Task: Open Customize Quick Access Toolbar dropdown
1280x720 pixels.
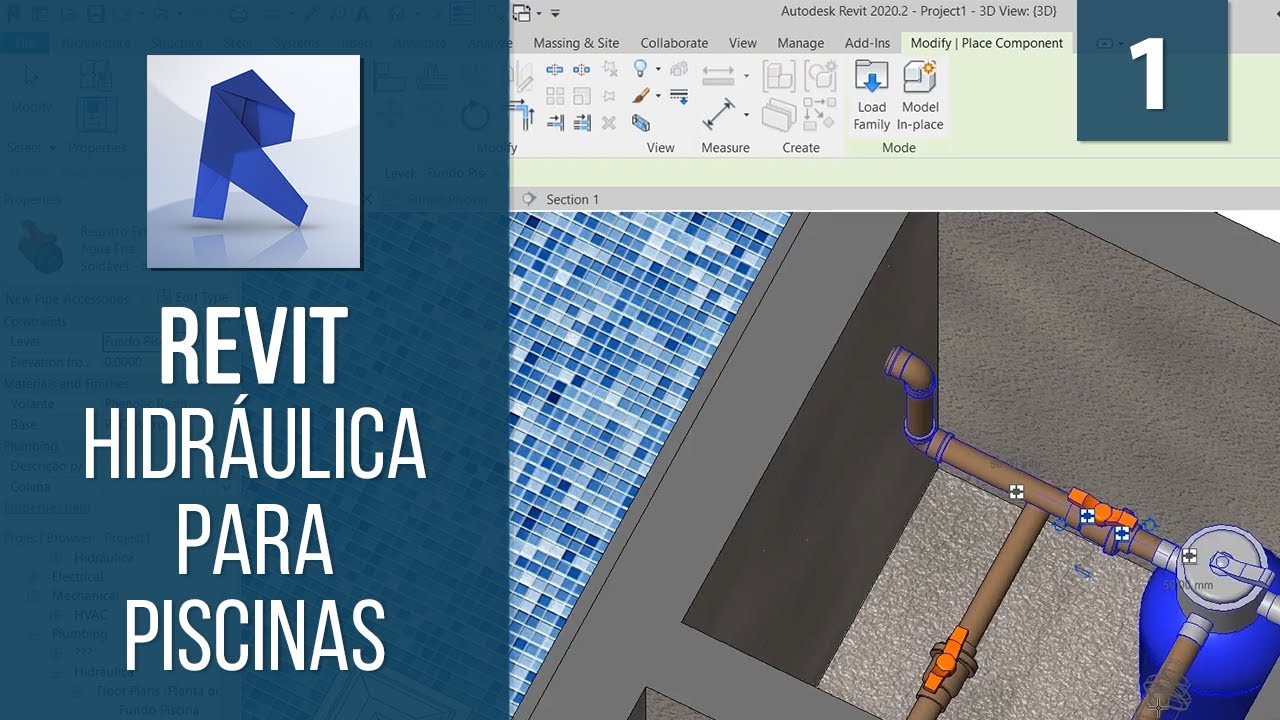Action: [x=555, y=13]
